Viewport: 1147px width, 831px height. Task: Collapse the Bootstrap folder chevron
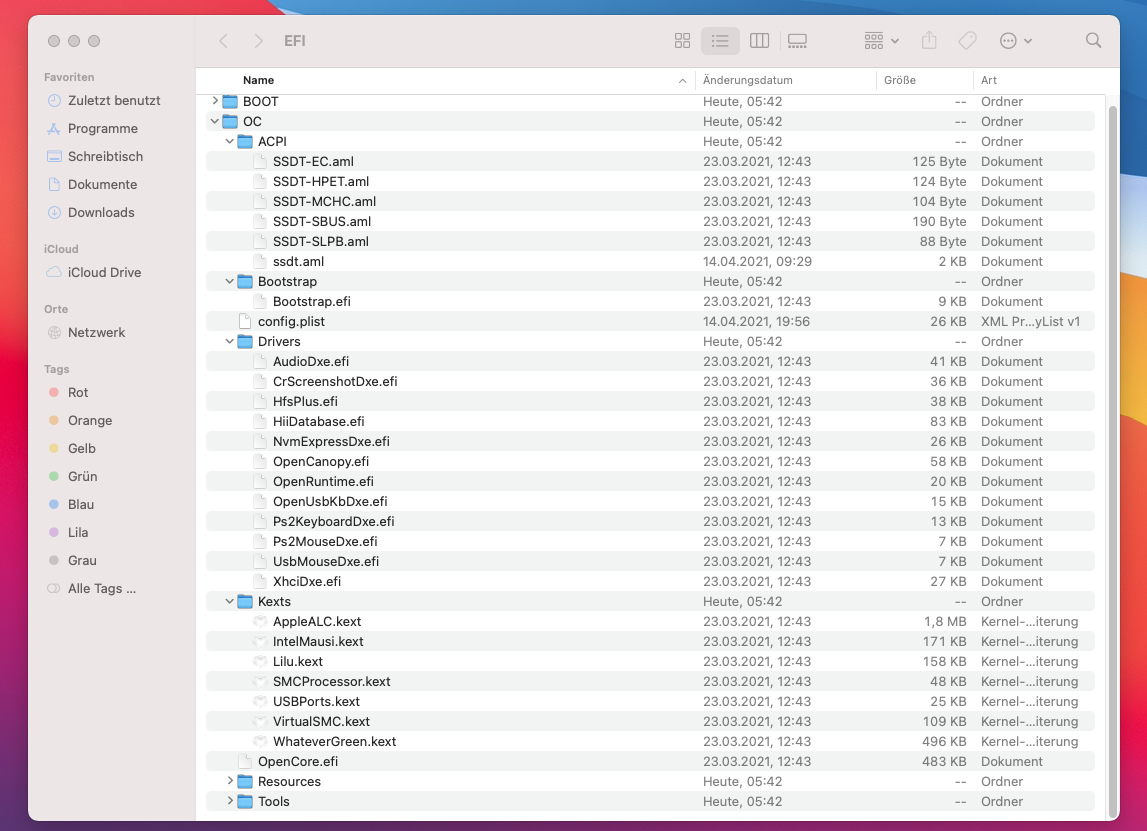230,281
